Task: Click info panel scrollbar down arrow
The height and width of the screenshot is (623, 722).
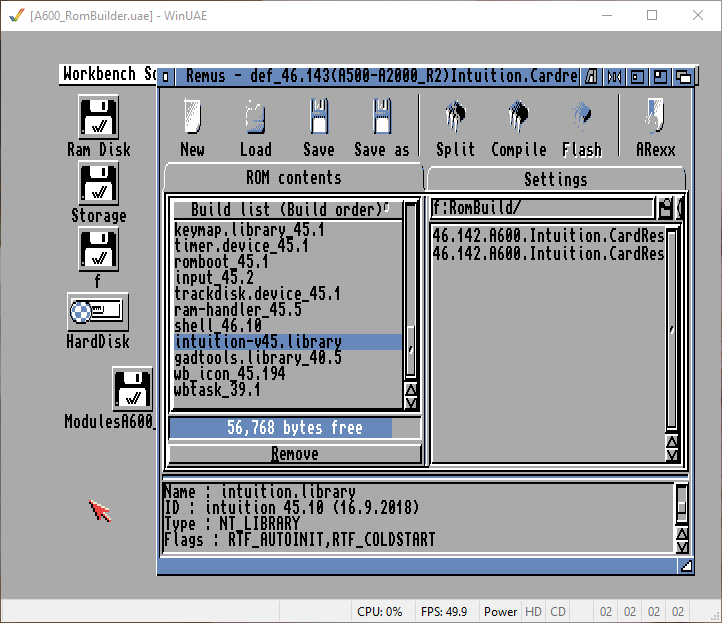Action: 682,547
